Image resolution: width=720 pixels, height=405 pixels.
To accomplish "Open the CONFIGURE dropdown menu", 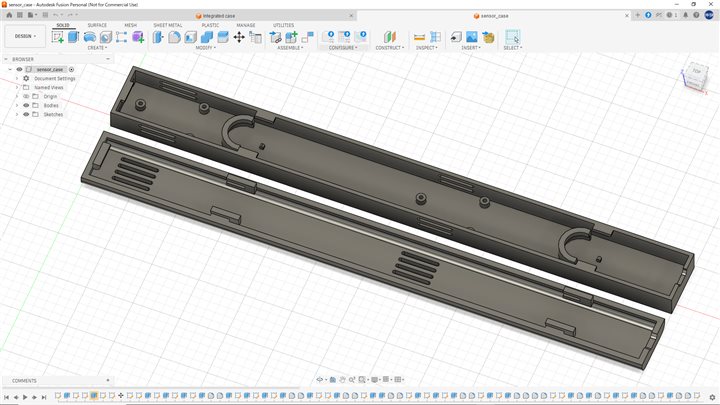I will click(x=343, y=48).
